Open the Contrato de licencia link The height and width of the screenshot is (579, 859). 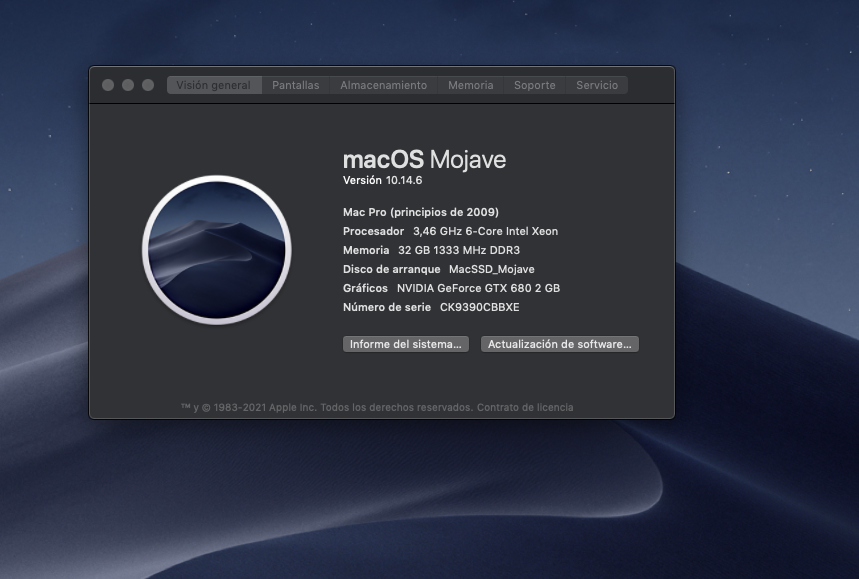[525, 407]
